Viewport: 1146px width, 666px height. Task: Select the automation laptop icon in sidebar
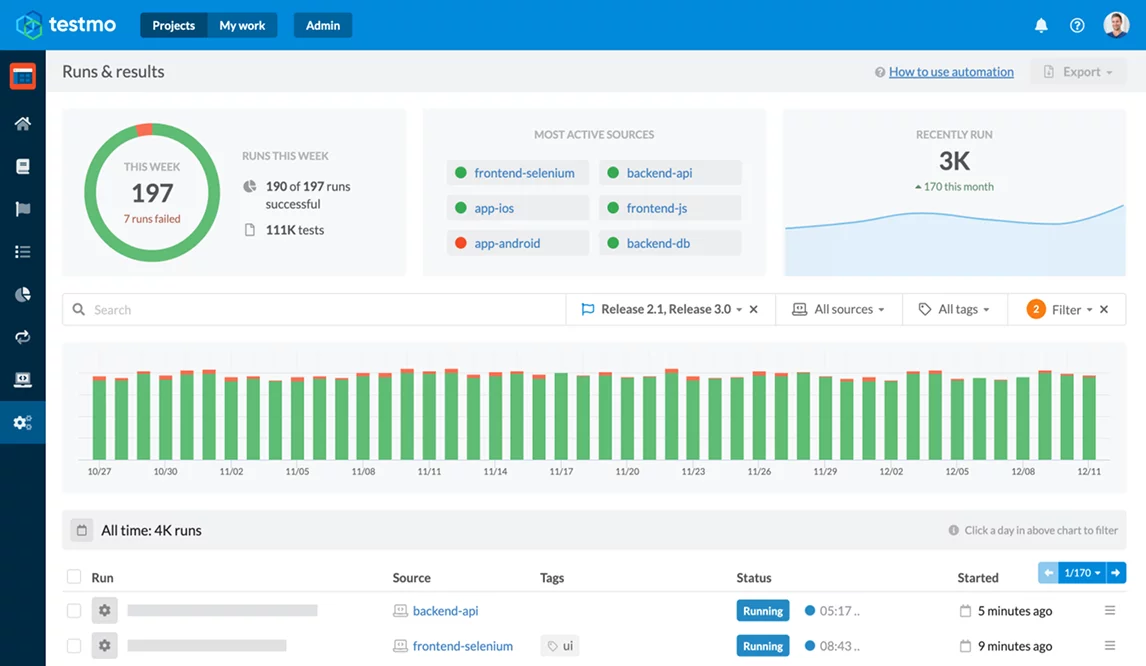(22, 379)
